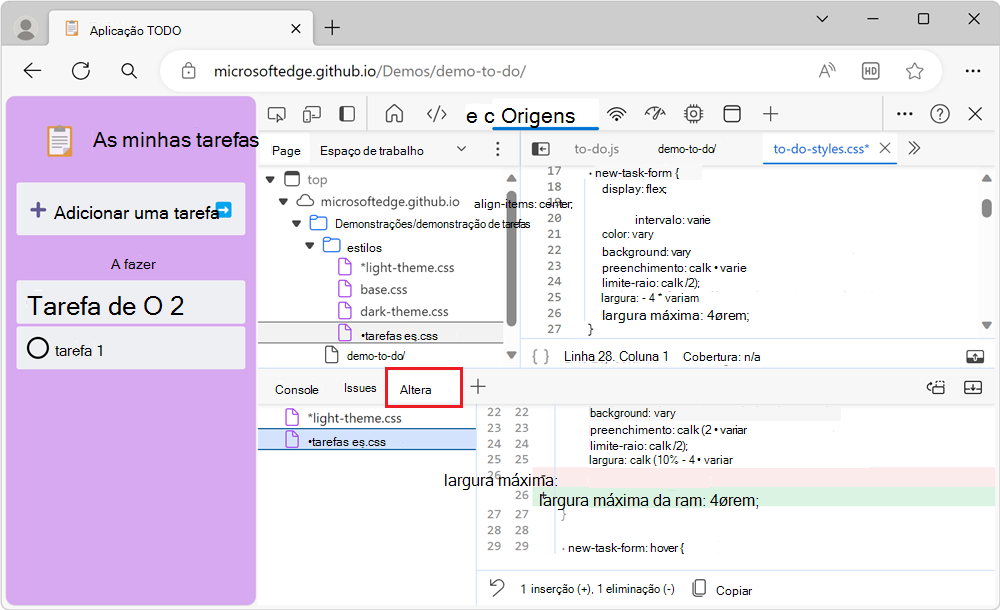
Task: Open the Performance gauge icon
Action: point(655,114)
